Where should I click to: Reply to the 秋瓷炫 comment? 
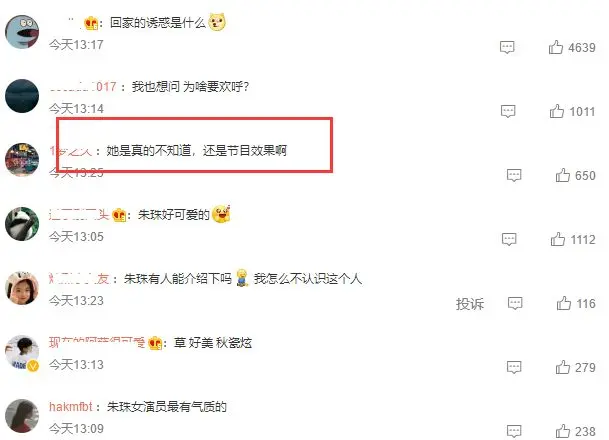[514, 367]
